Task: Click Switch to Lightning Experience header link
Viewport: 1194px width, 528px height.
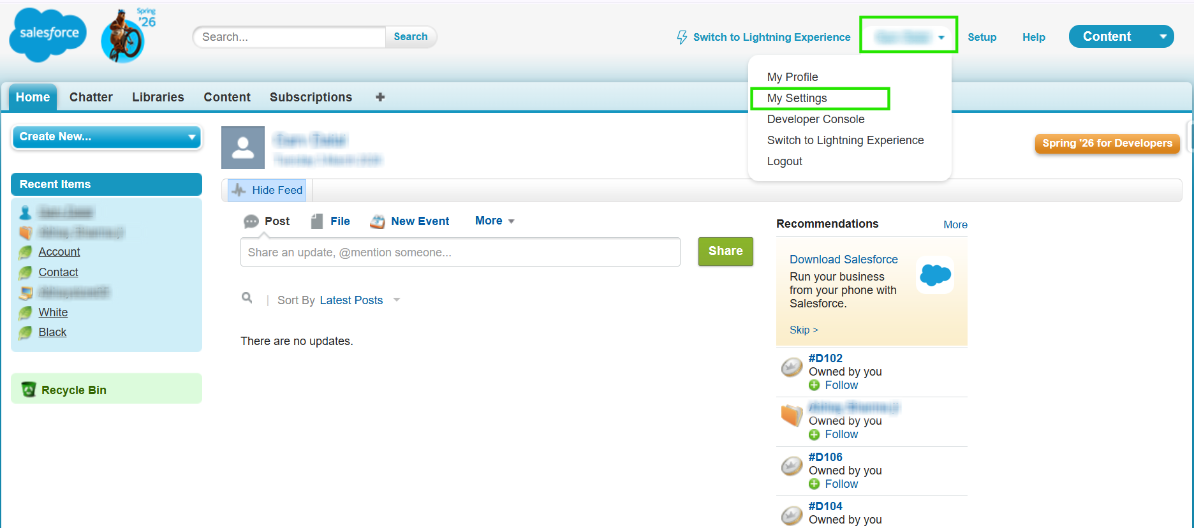Action: 771,37
